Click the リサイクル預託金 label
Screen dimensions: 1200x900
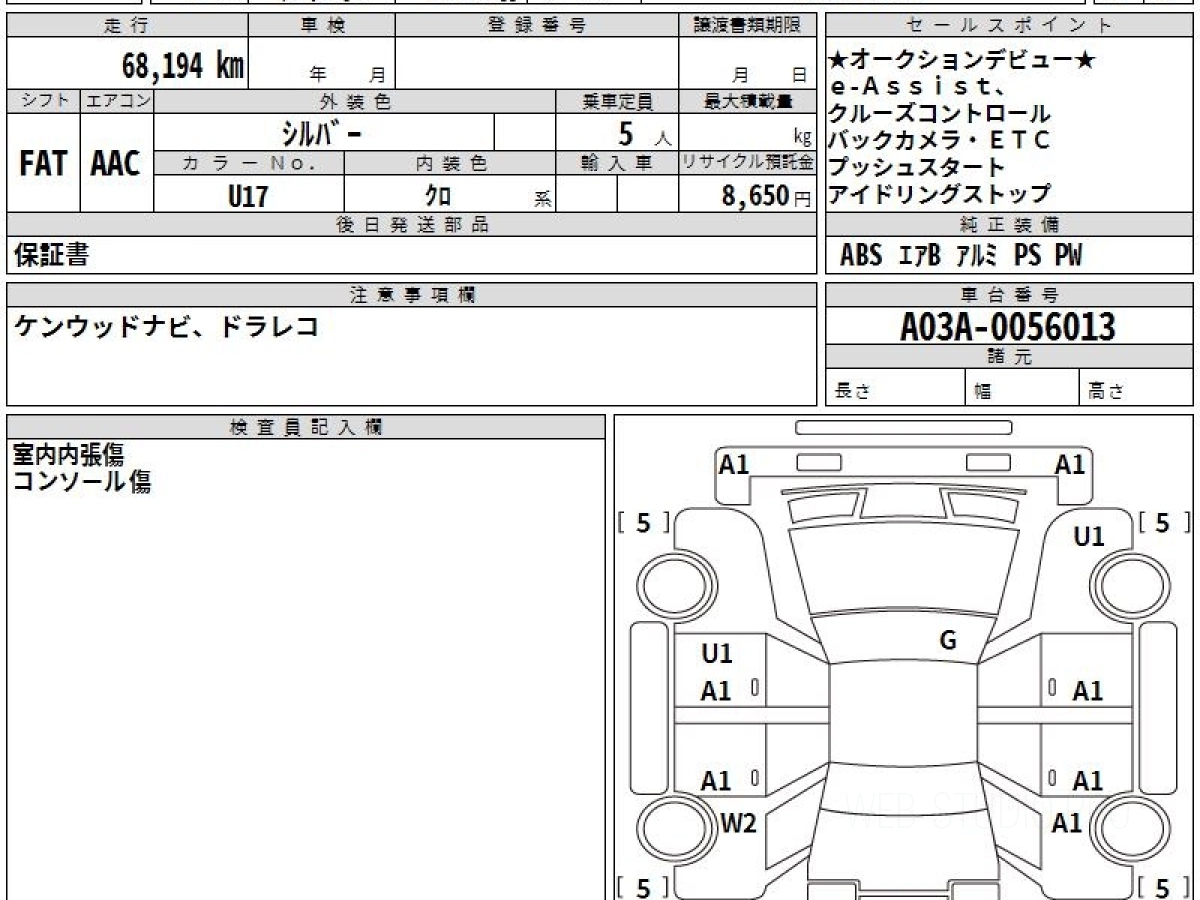(x=747, y=163)
